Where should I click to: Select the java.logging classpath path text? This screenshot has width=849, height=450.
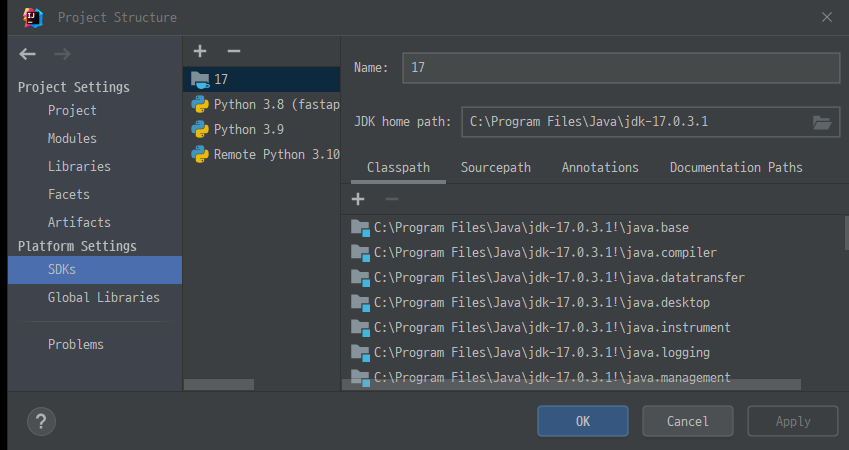[542, 353]
